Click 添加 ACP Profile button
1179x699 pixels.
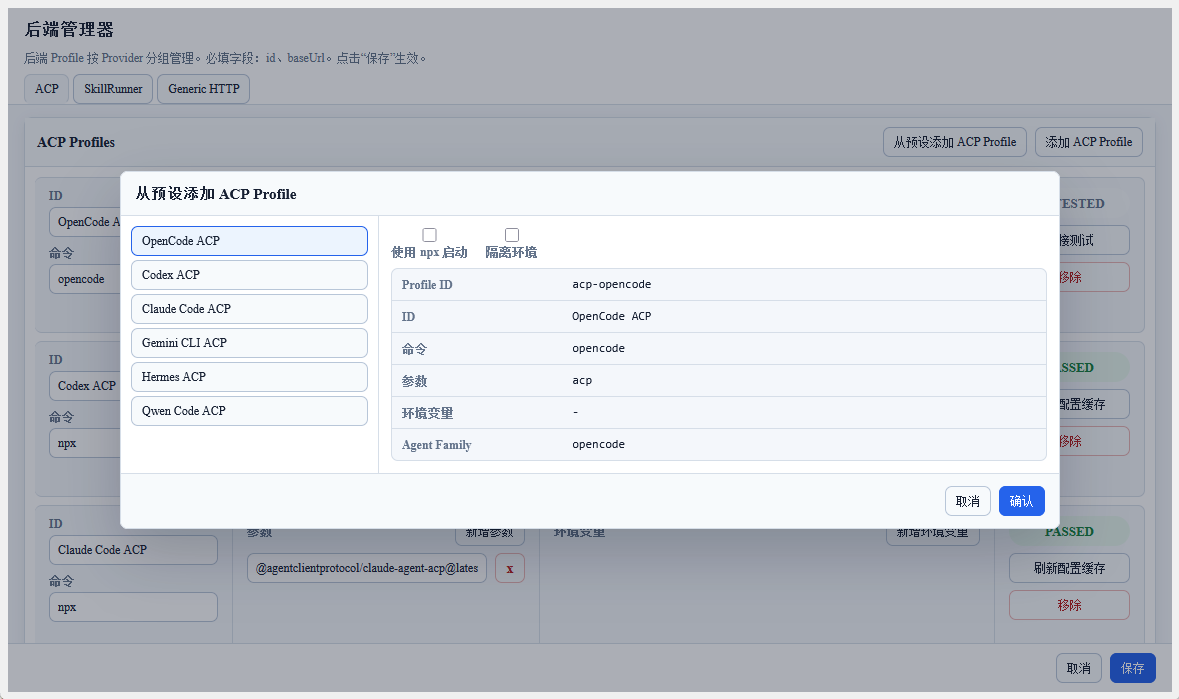coord(1088,142)
